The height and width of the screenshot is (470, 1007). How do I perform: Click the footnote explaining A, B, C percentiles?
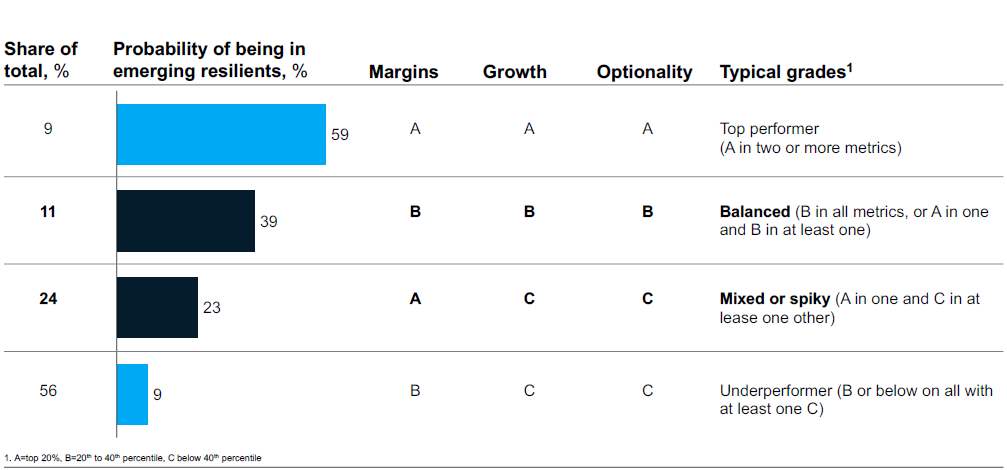(x=133, y=458)
